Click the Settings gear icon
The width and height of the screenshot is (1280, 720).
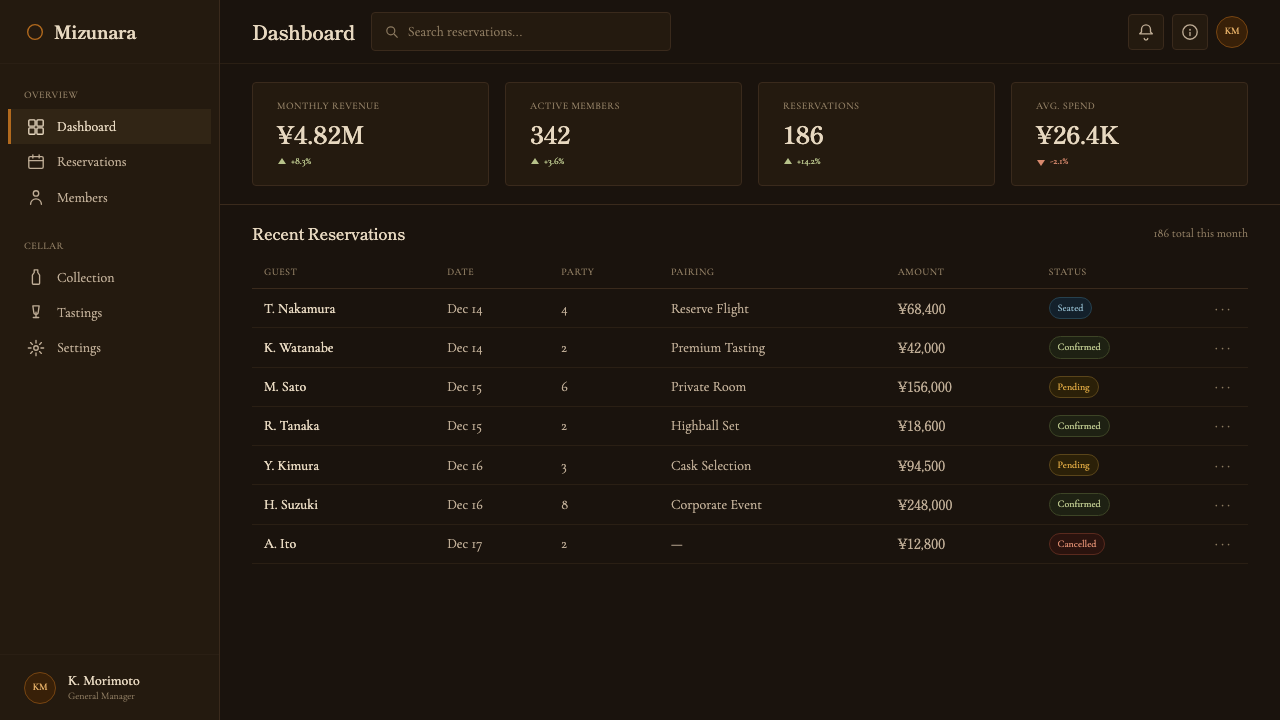(36, 348)
